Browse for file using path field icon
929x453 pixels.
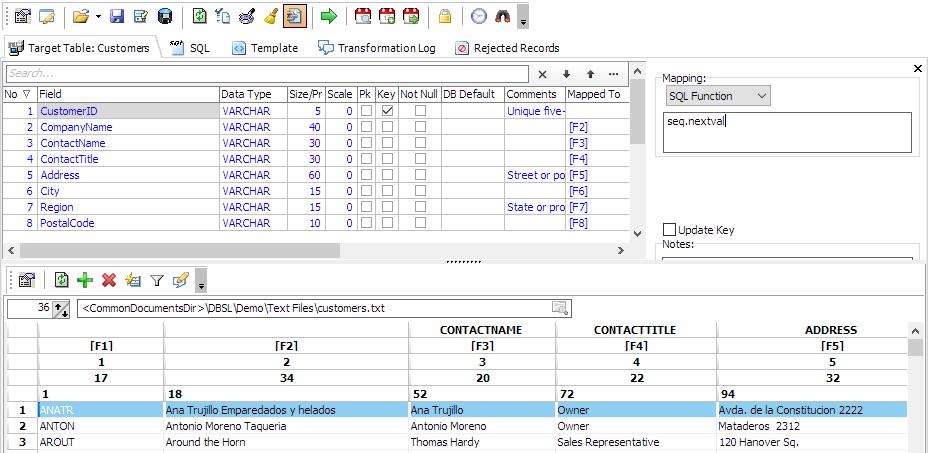point(560,307)
